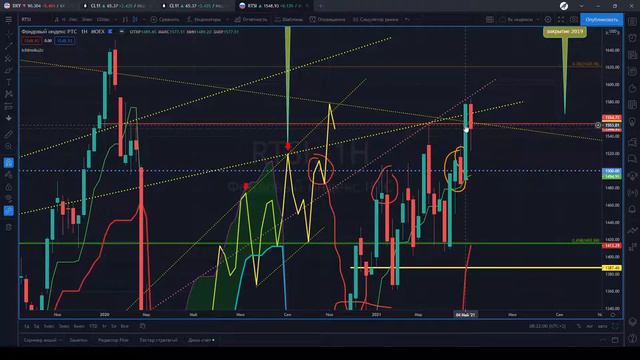Open the Тестер стратегий tab
Screen dimensions: 640x360
(x=158, y=340)
